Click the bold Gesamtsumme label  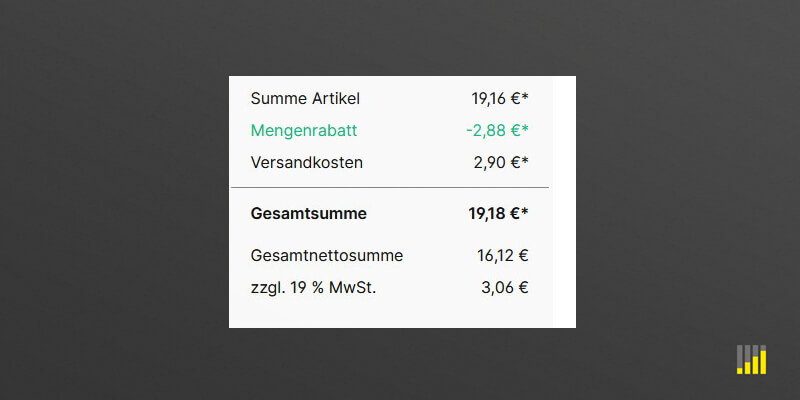pyautogui.click(x=309, y=213)
